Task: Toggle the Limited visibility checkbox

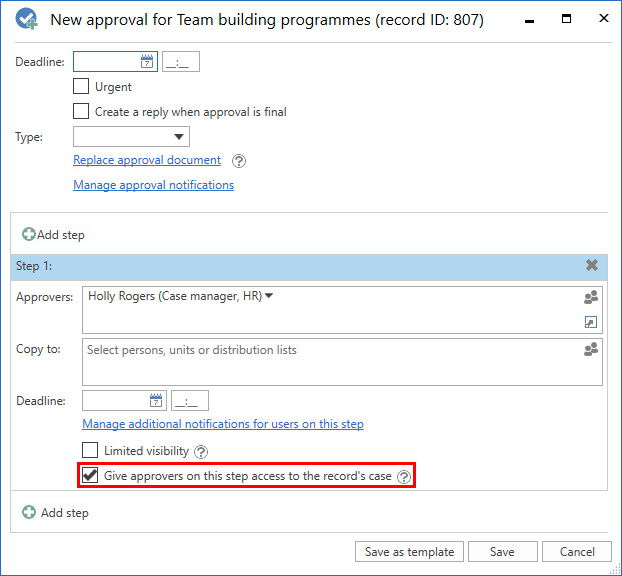Action: point(90,451)
